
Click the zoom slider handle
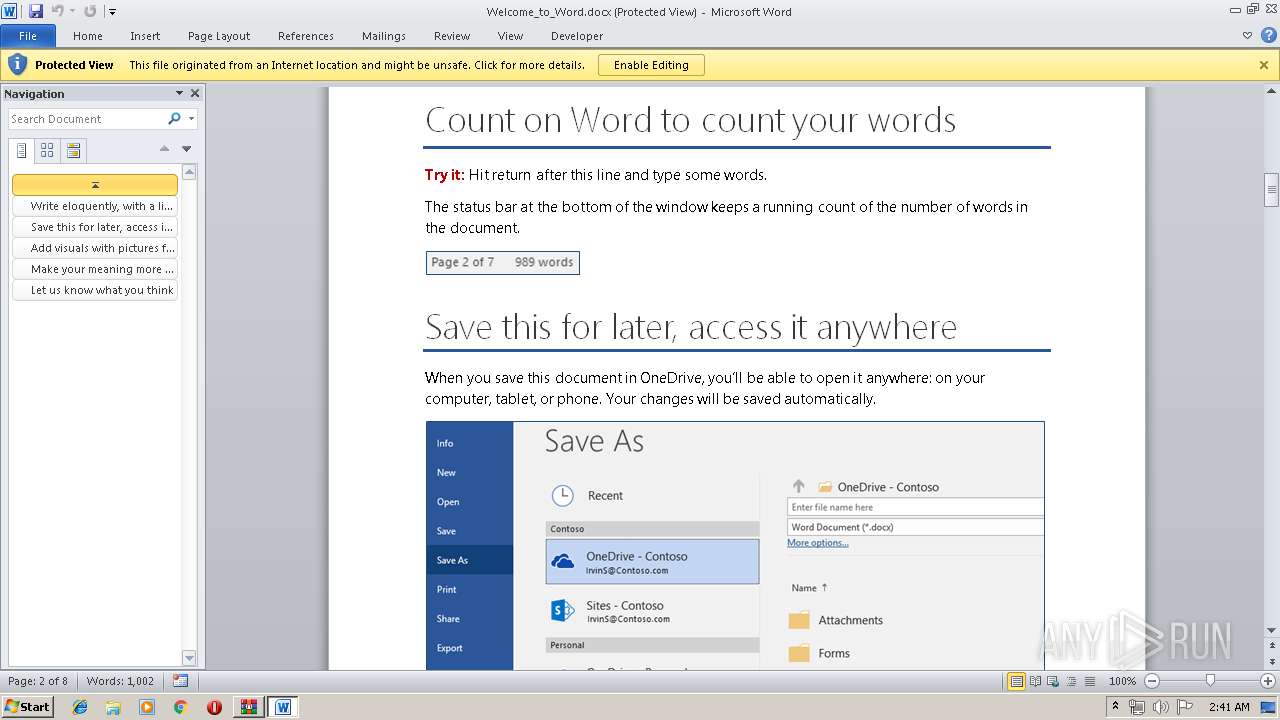coord(1210,681)
